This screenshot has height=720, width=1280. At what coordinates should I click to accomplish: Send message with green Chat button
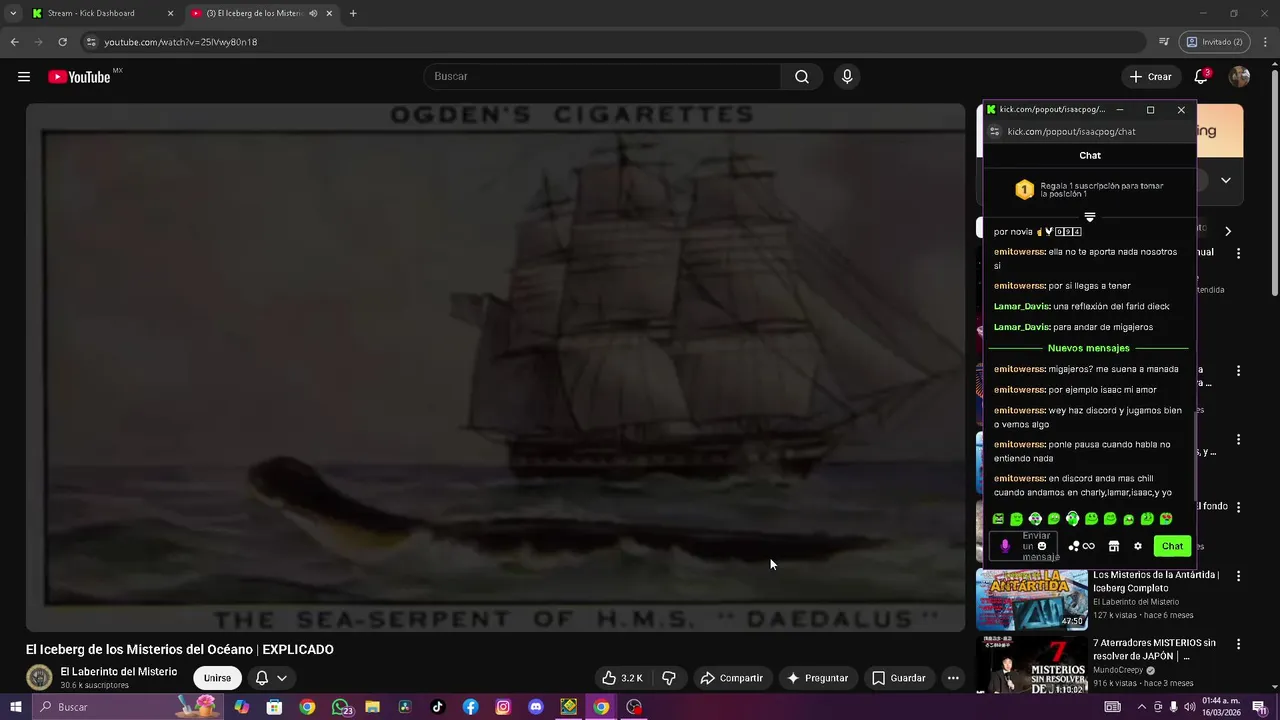point(1172,546)
